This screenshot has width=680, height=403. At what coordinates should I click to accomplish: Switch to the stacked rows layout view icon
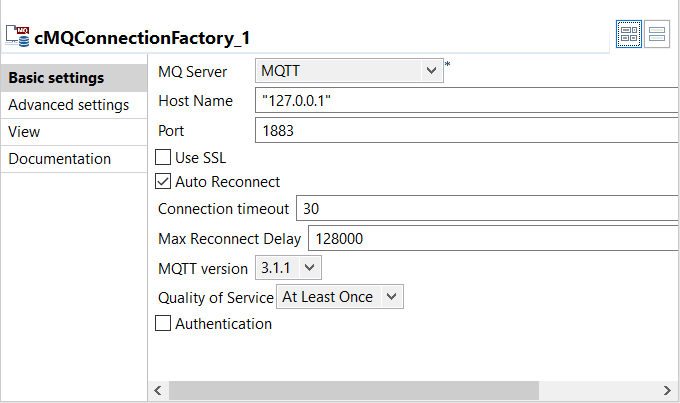point(658,35)
